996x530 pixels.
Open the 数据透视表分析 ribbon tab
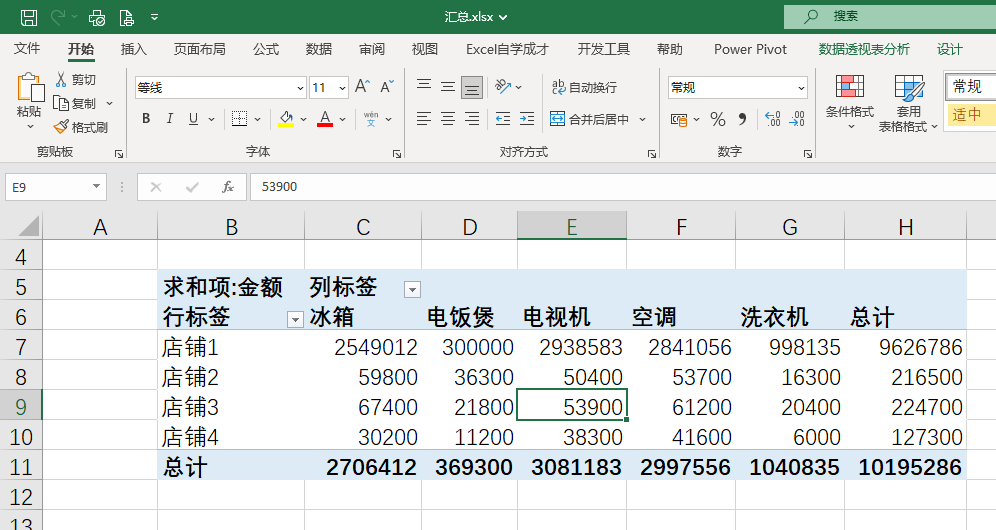point(864,49)
